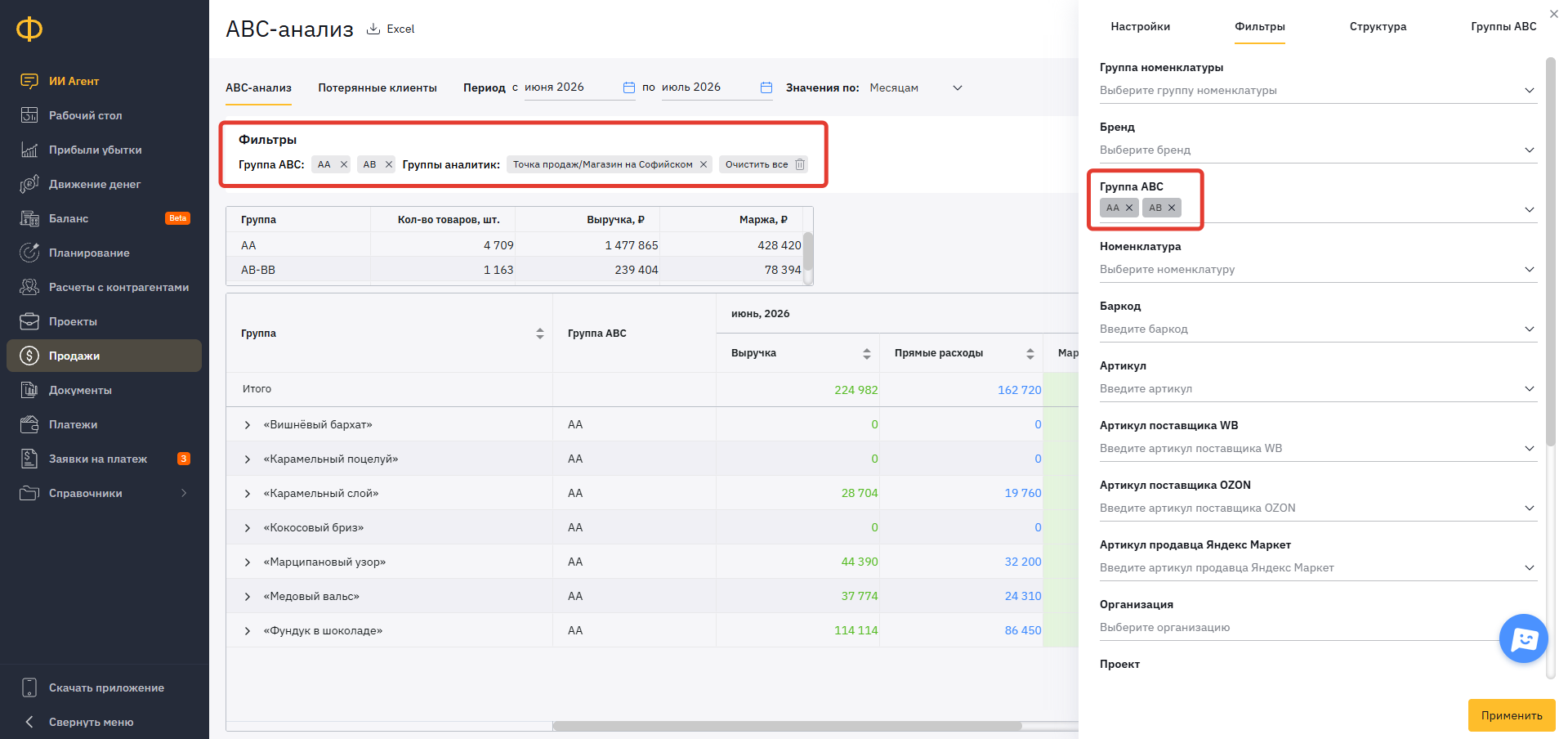This screenshot has width=1568, height=739.
Task: Download the Excel export
Action: pyautogui.click(x=391, y=29)
